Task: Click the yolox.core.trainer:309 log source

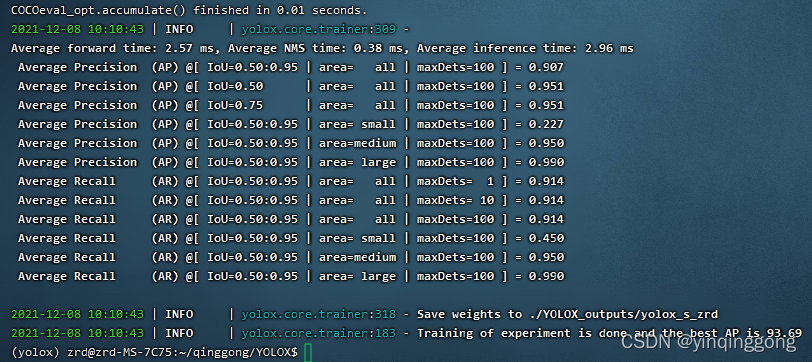Action: pyautogui.click(x=319, y=30)
